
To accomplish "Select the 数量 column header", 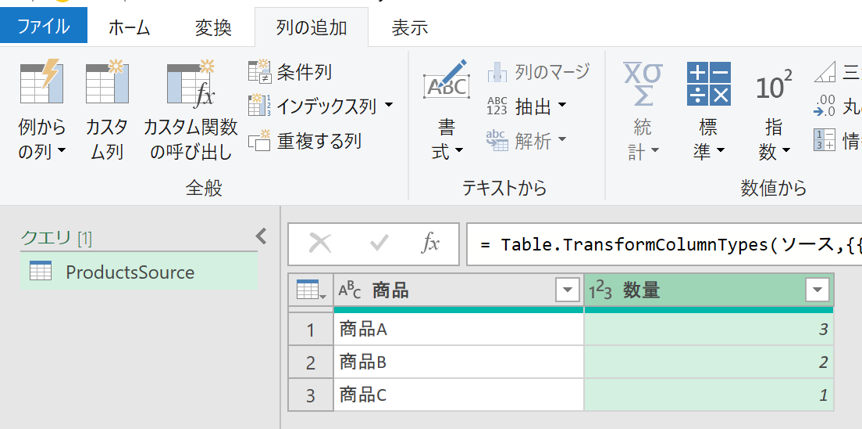I will point(709,290).
